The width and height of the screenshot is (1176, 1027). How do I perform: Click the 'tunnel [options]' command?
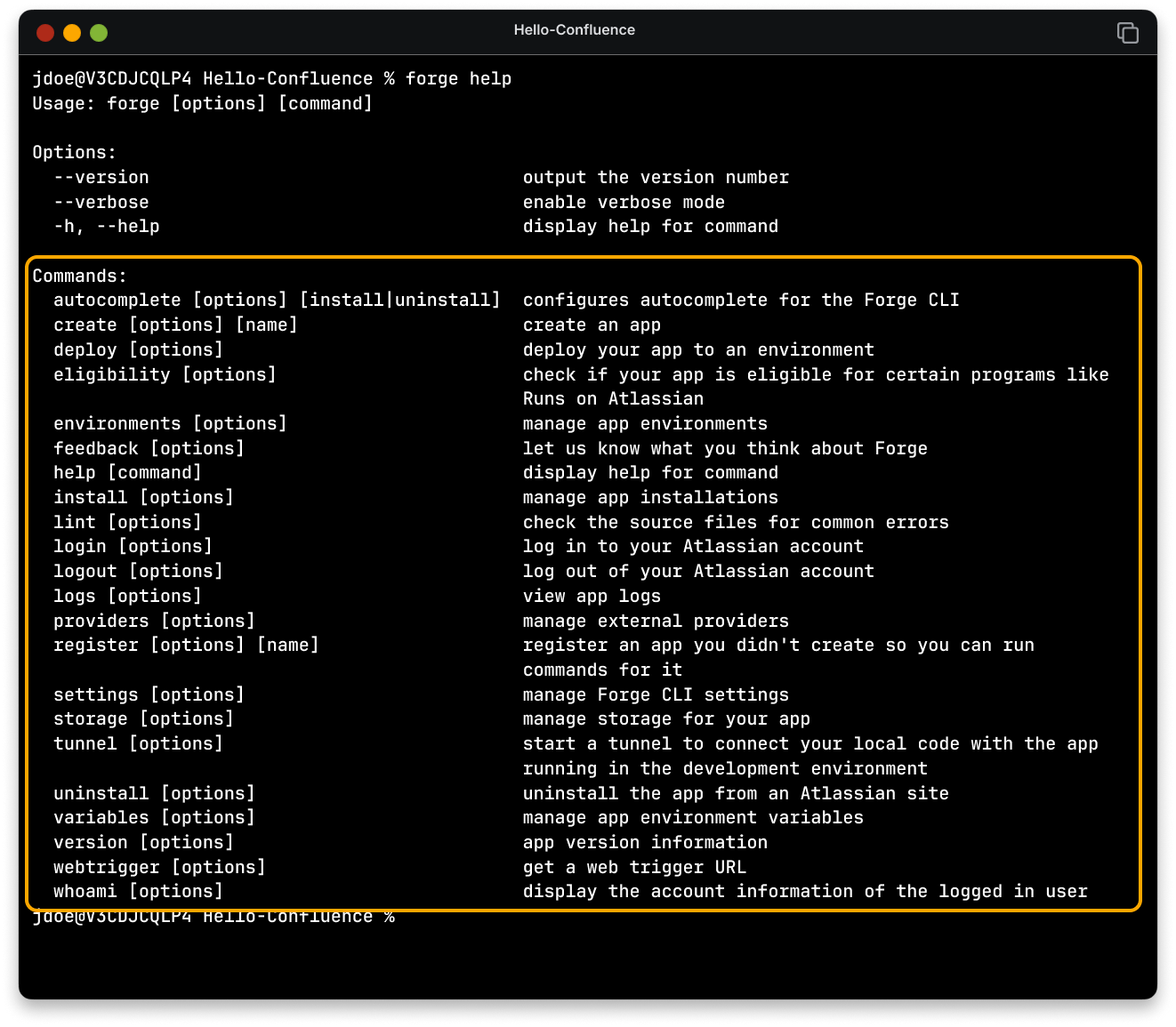[x=138, y=743]
